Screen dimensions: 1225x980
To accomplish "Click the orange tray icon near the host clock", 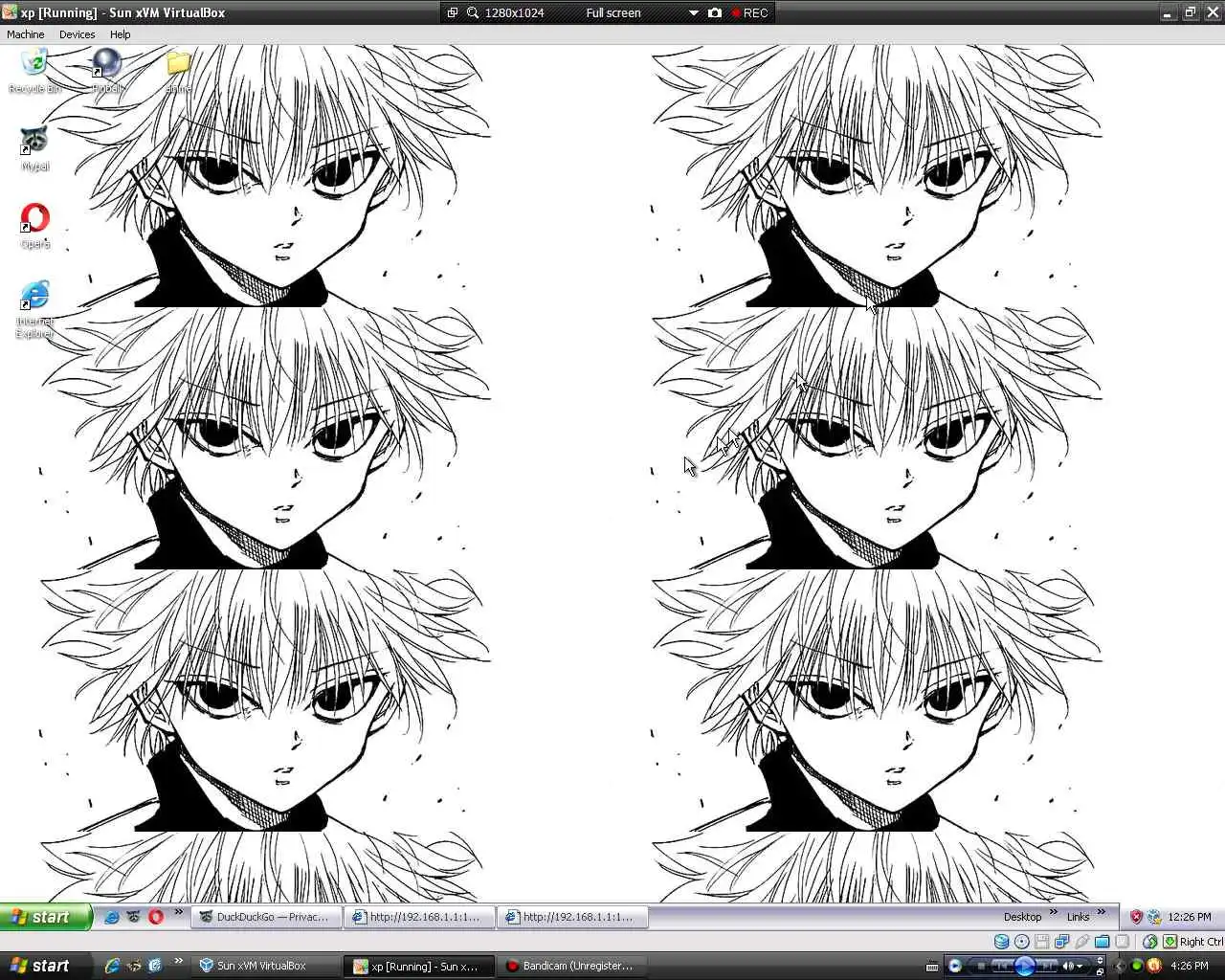I will 1153,966.
